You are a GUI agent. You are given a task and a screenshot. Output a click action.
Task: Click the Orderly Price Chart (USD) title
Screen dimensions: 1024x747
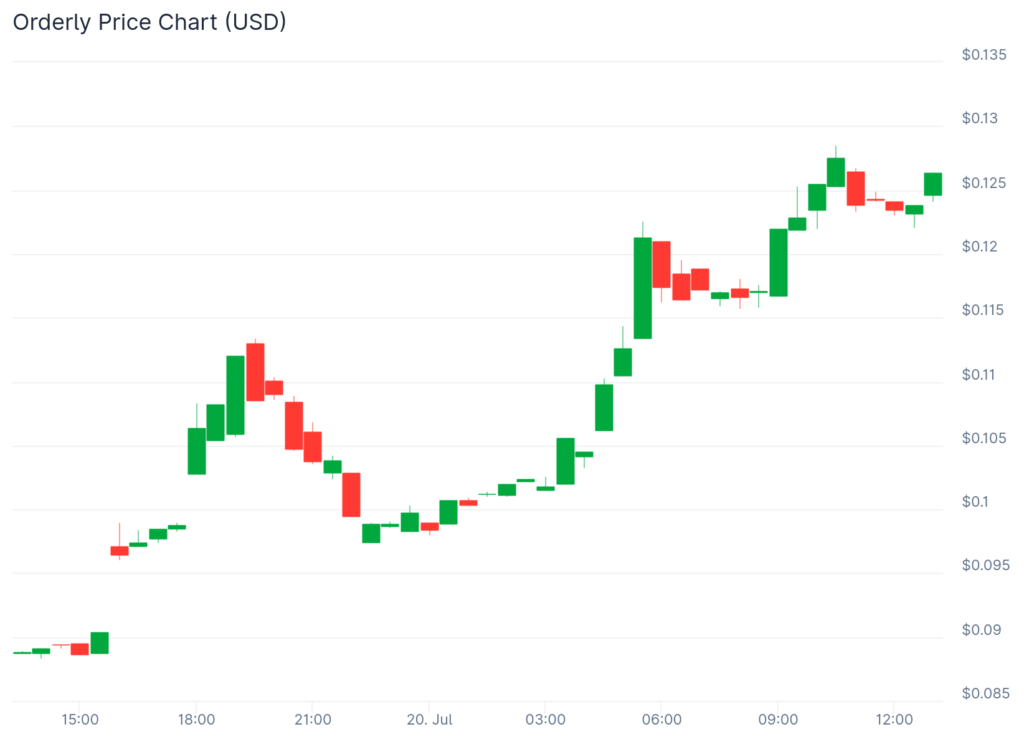click(149, 22)
